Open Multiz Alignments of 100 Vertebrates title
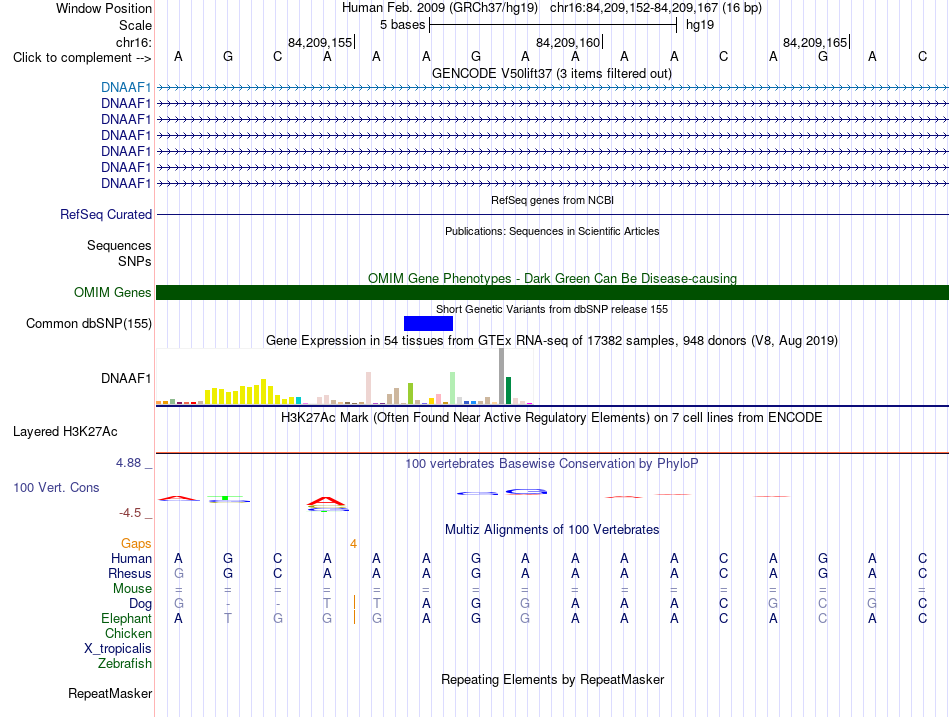Screen dimensions: 950x717 [x=552, y=530]
